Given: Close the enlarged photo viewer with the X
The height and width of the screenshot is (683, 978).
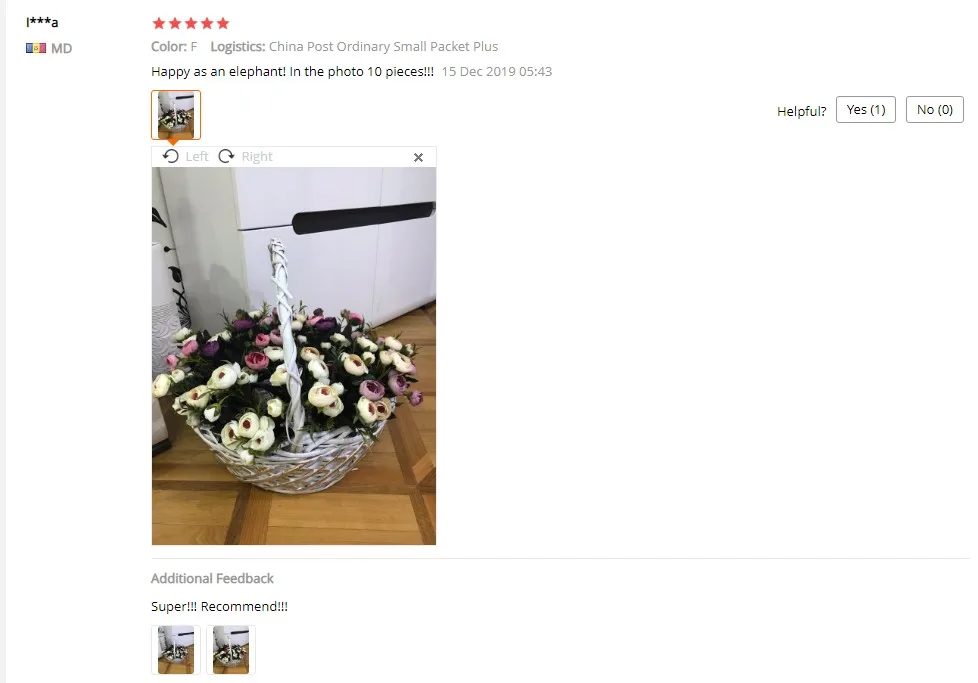Looking at the screenshot, I should click(419, 157).
